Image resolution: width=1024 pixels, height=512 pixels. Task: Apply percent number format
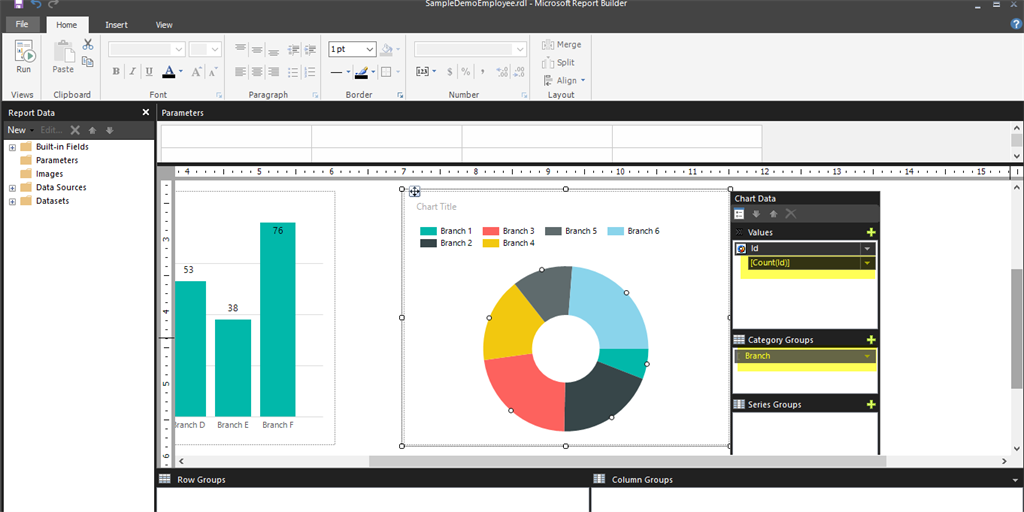pyautogui.click(x=465, y=72)
